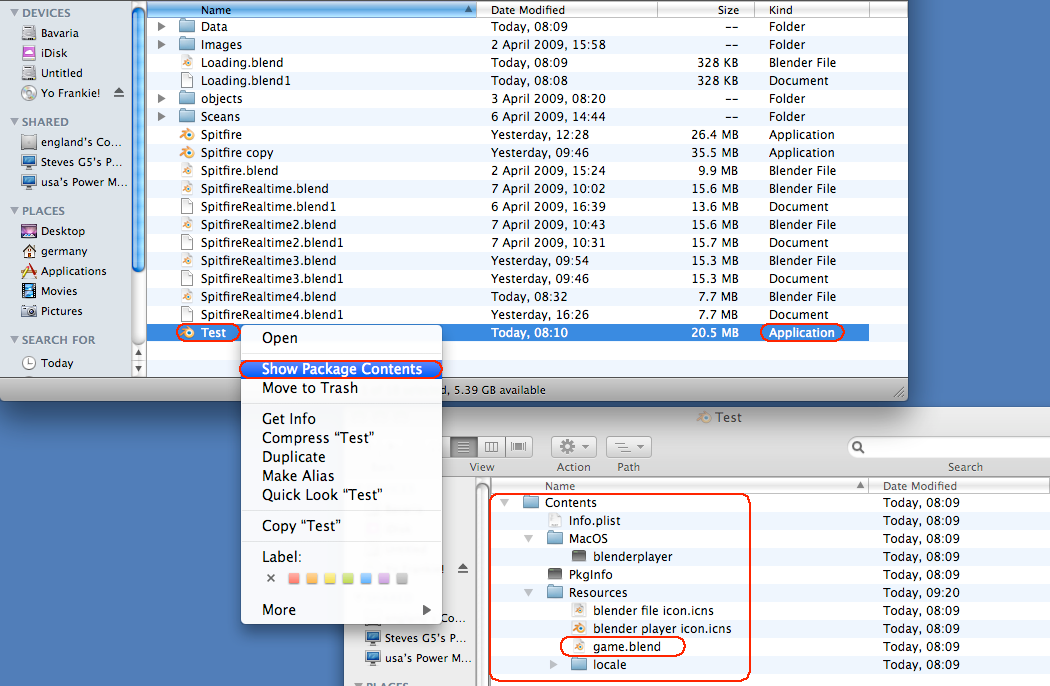This screenshot has height=686, width=1050.
Task: Open the More submenu
Action: (x=342, y=610)
